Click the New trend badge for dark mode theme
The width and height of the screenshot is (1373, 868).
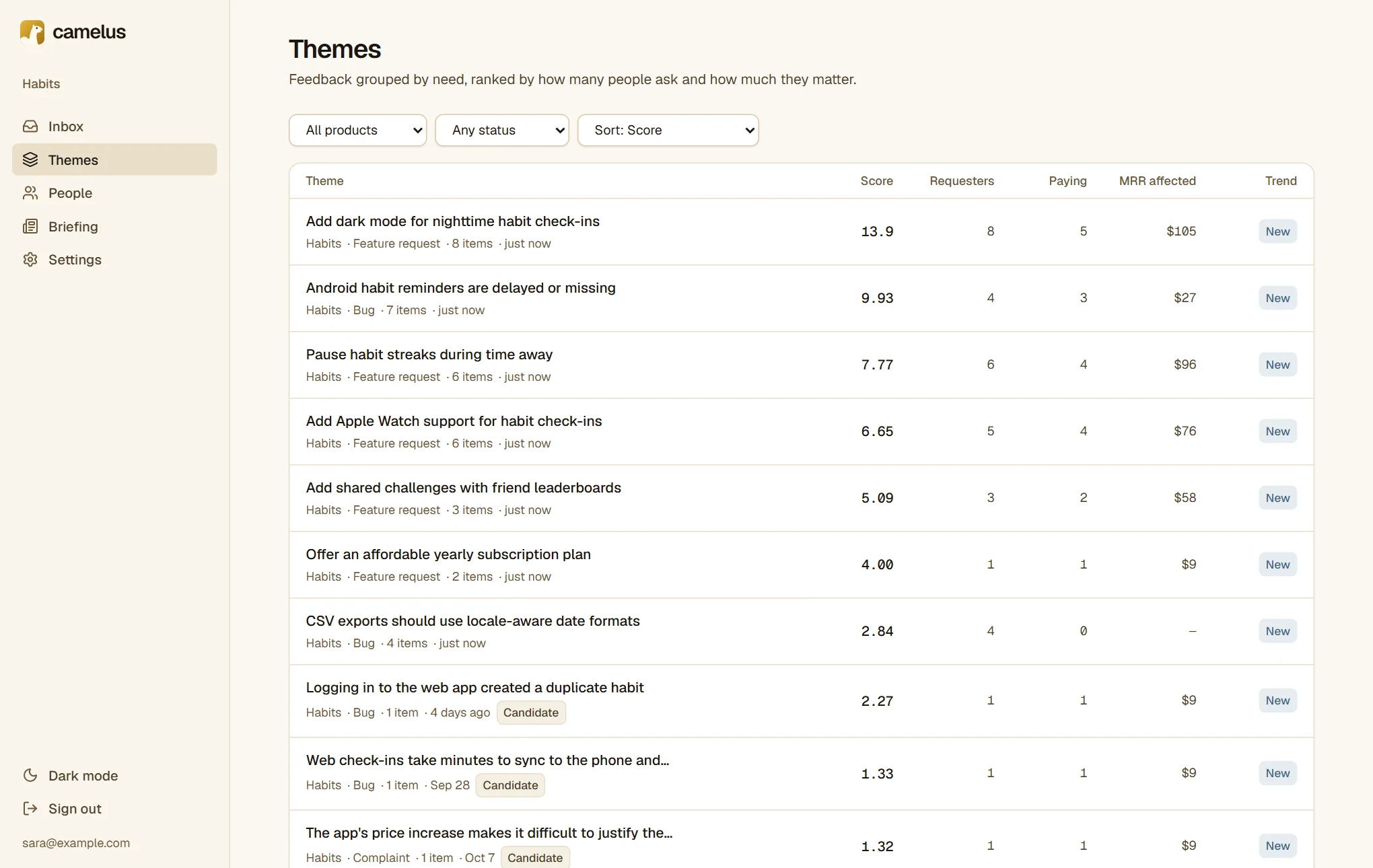[1277, 231]
